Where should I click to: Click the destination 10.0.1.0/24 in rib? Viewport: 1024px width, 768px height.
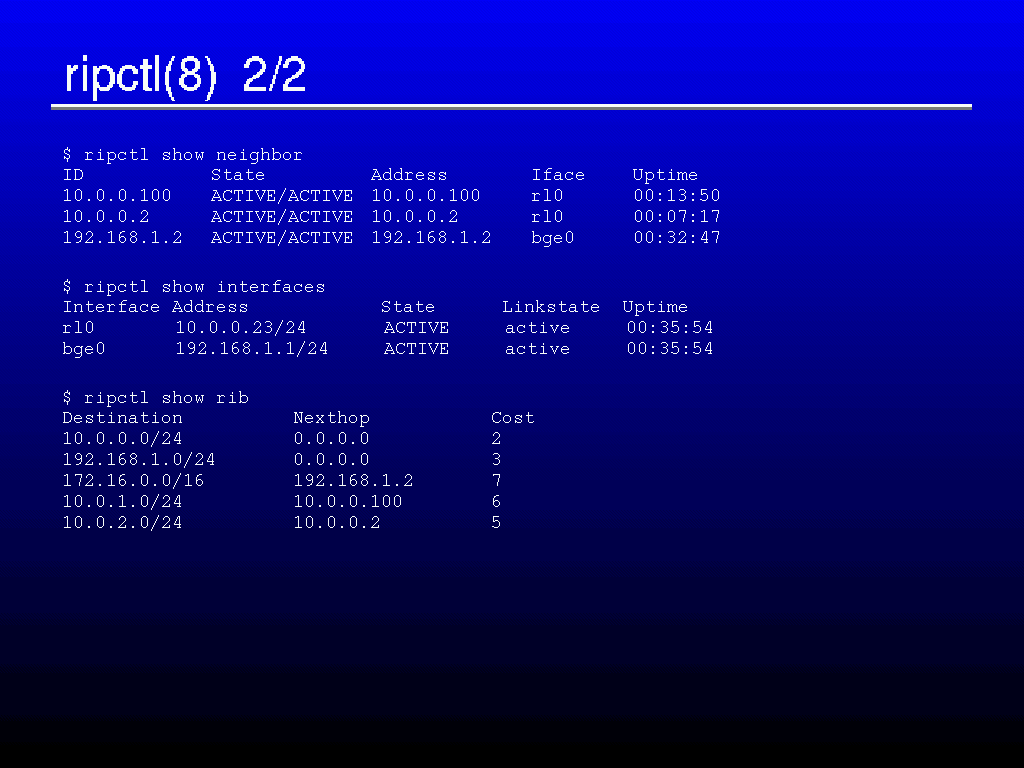click(122, 502)
